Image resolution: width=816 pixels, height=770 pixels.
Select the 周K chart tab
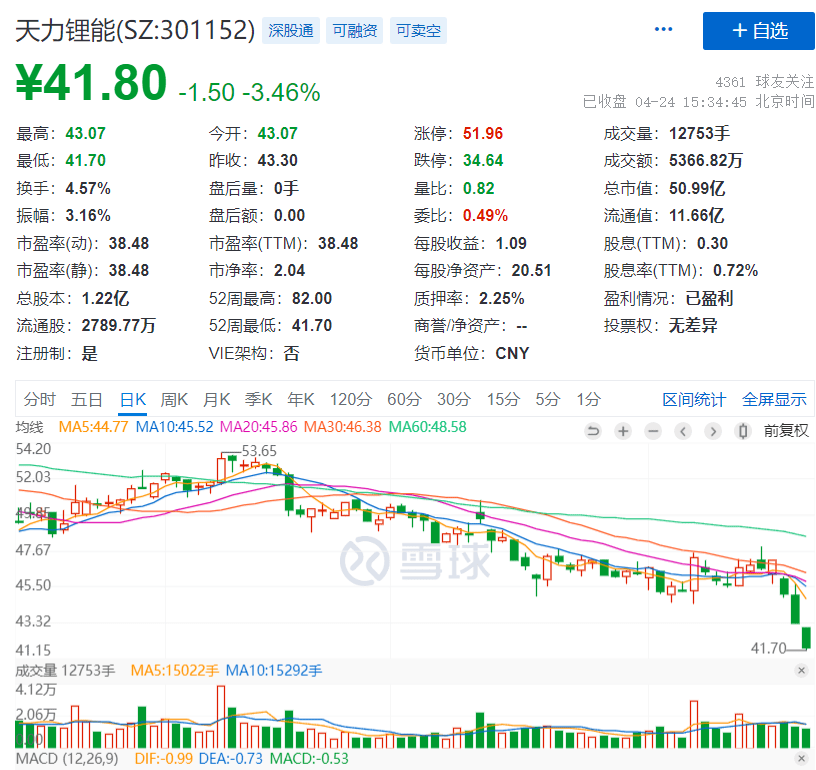pyautogui.click(x=174, y=400)
